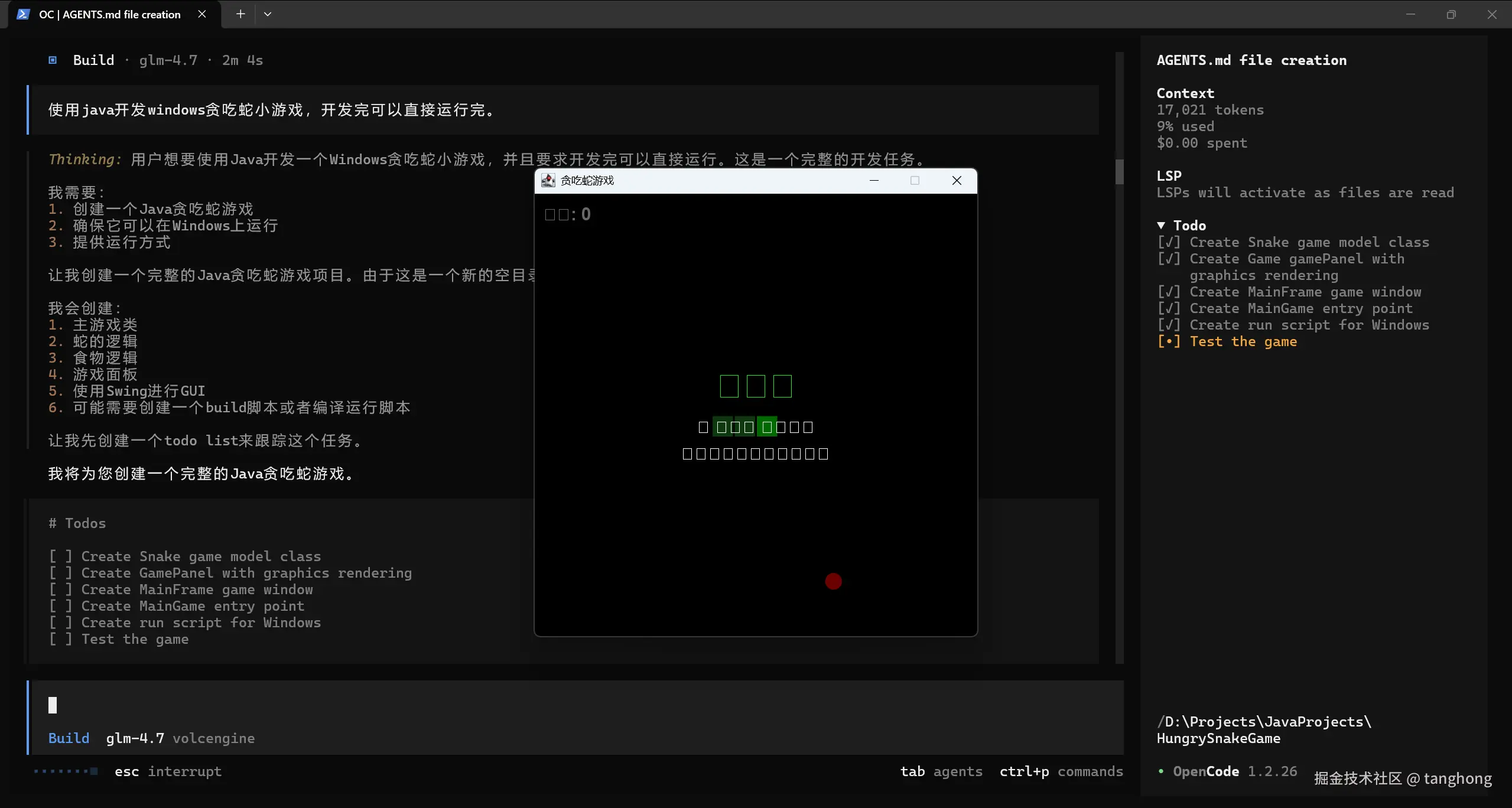Click the snake icon in the 贪吃蛇游戏 title bar

[x=548, y=181]
